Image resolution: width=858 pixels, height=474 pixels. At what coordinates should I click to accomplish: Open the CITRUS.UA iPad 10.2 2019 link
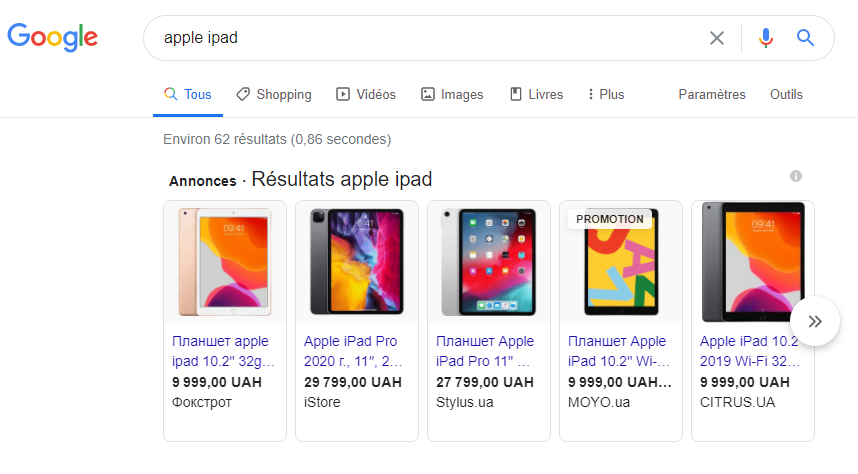click(752, 350)
